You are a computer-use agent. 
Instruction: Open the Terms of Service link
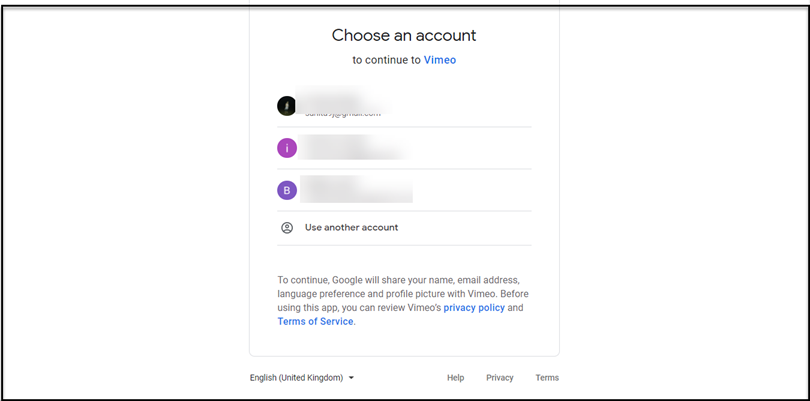coord(315,321)
